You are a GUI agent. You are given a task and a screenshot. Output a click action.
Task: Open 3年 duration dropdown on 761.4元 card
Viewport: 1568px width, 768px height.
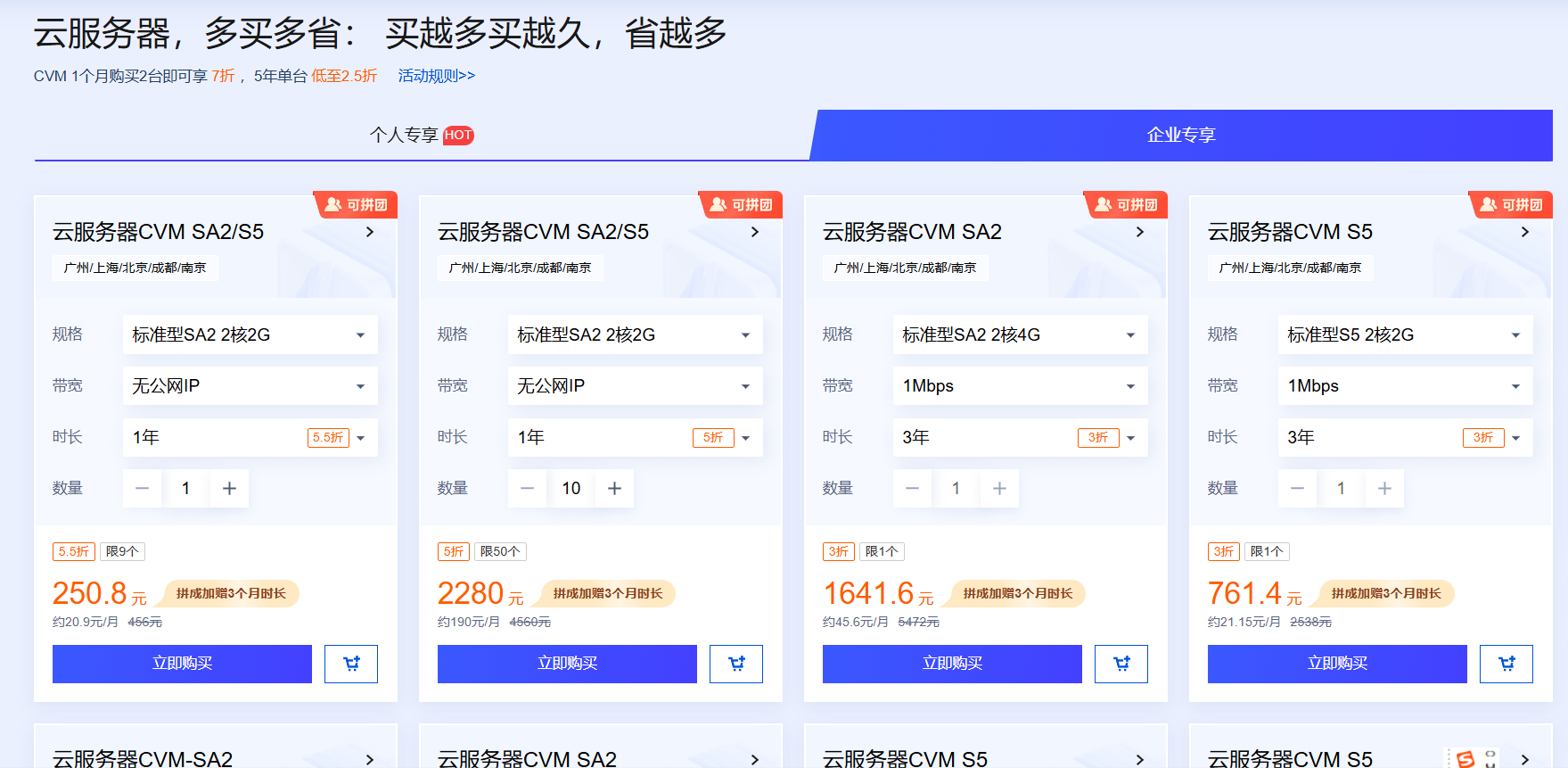click(1406, 437)
